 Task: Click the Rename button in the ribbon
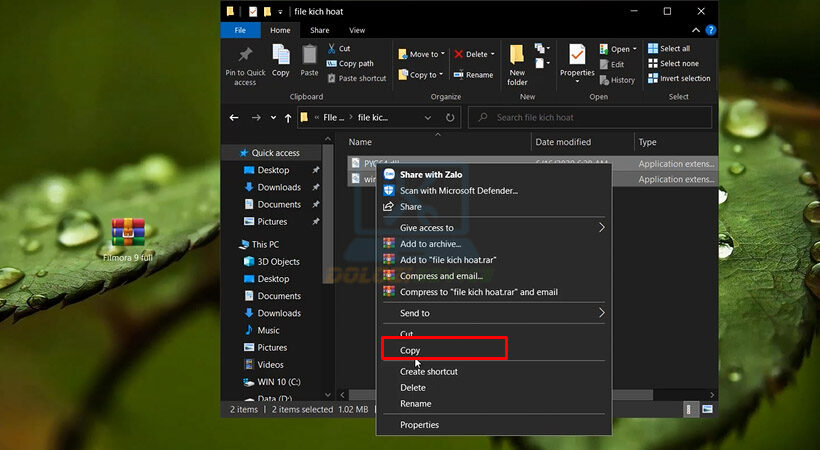coord(473,75)
